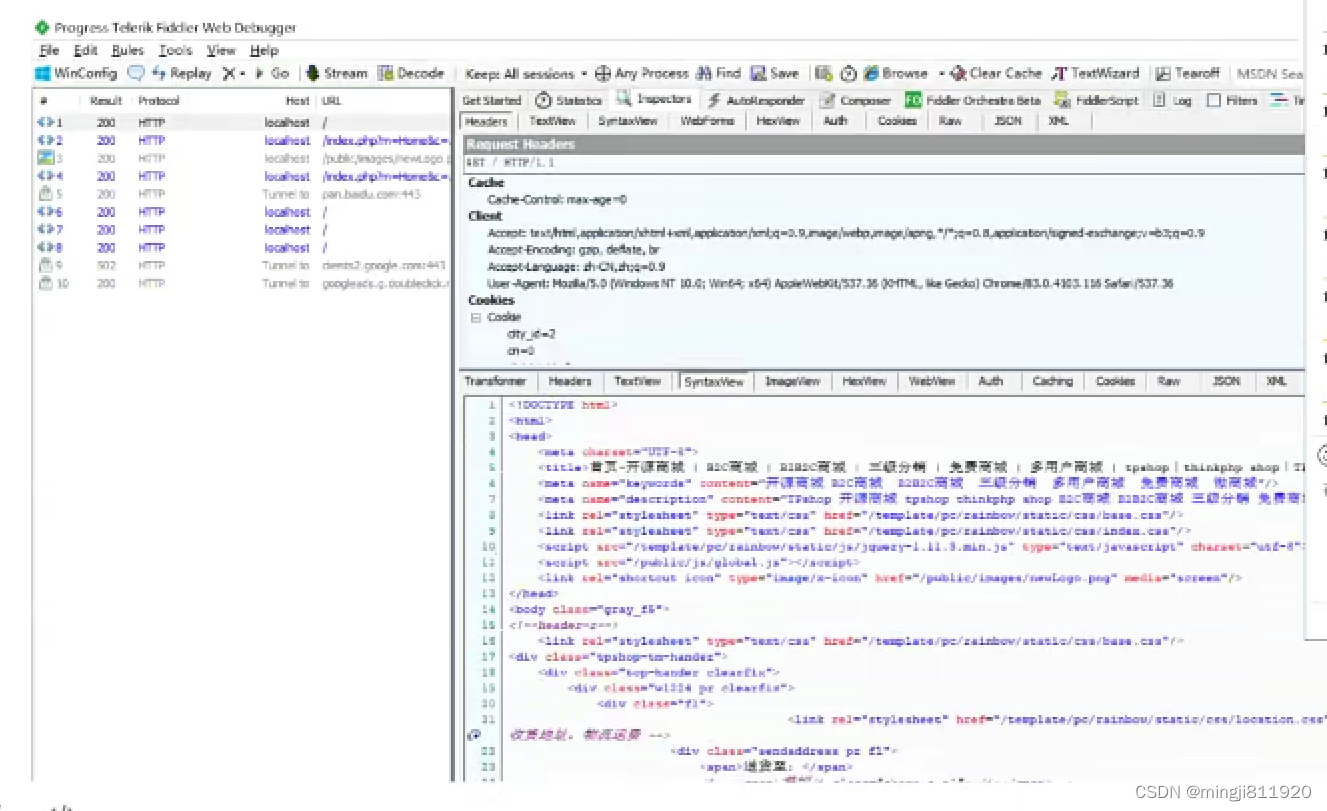Open the Tools menu

(x=175, y=50)
